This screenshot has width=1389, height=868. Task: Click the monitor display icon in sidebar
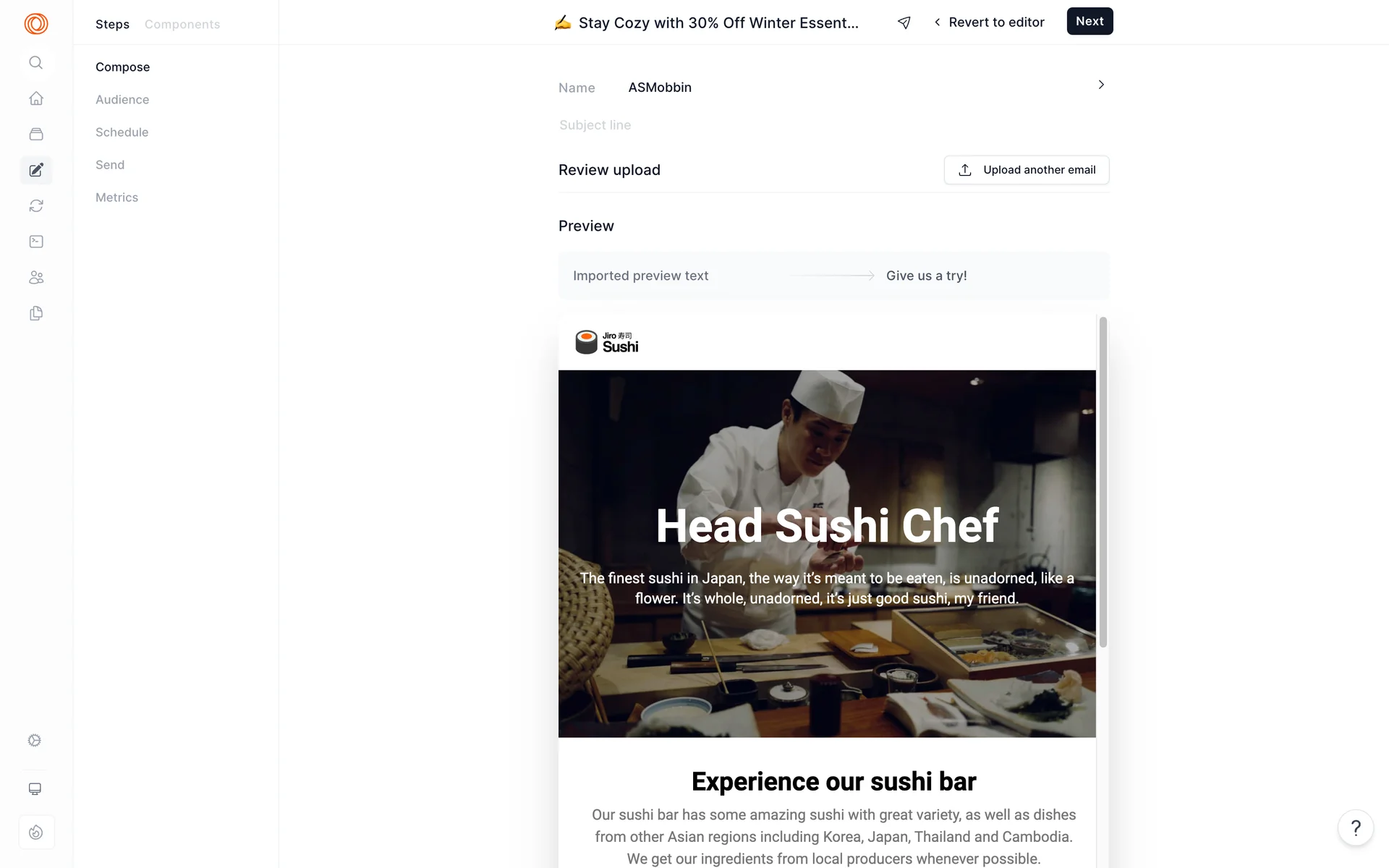click(35, 789)
